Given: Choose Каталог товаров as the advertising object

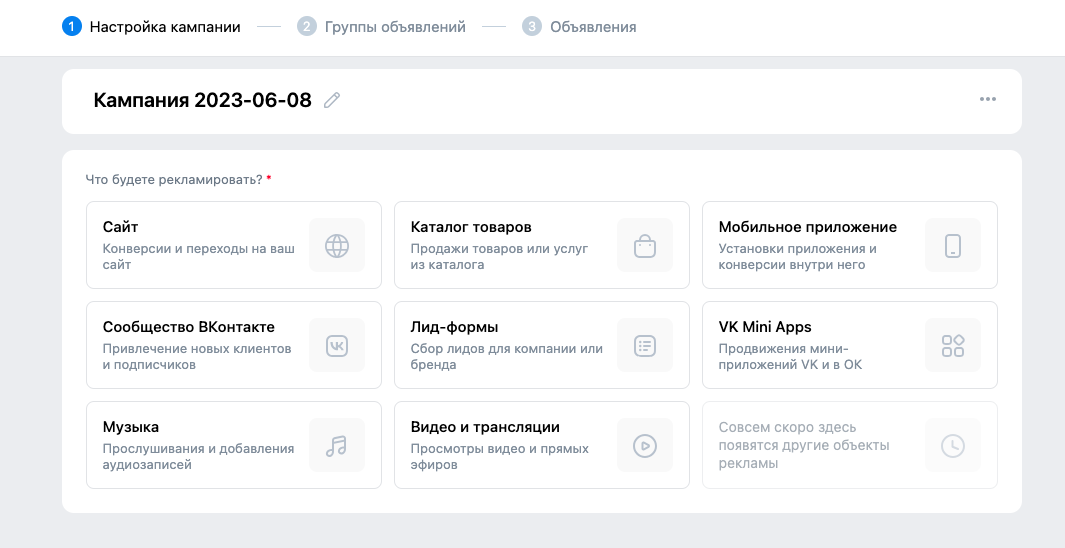Looking at the screenshot, I should point(542,245).
